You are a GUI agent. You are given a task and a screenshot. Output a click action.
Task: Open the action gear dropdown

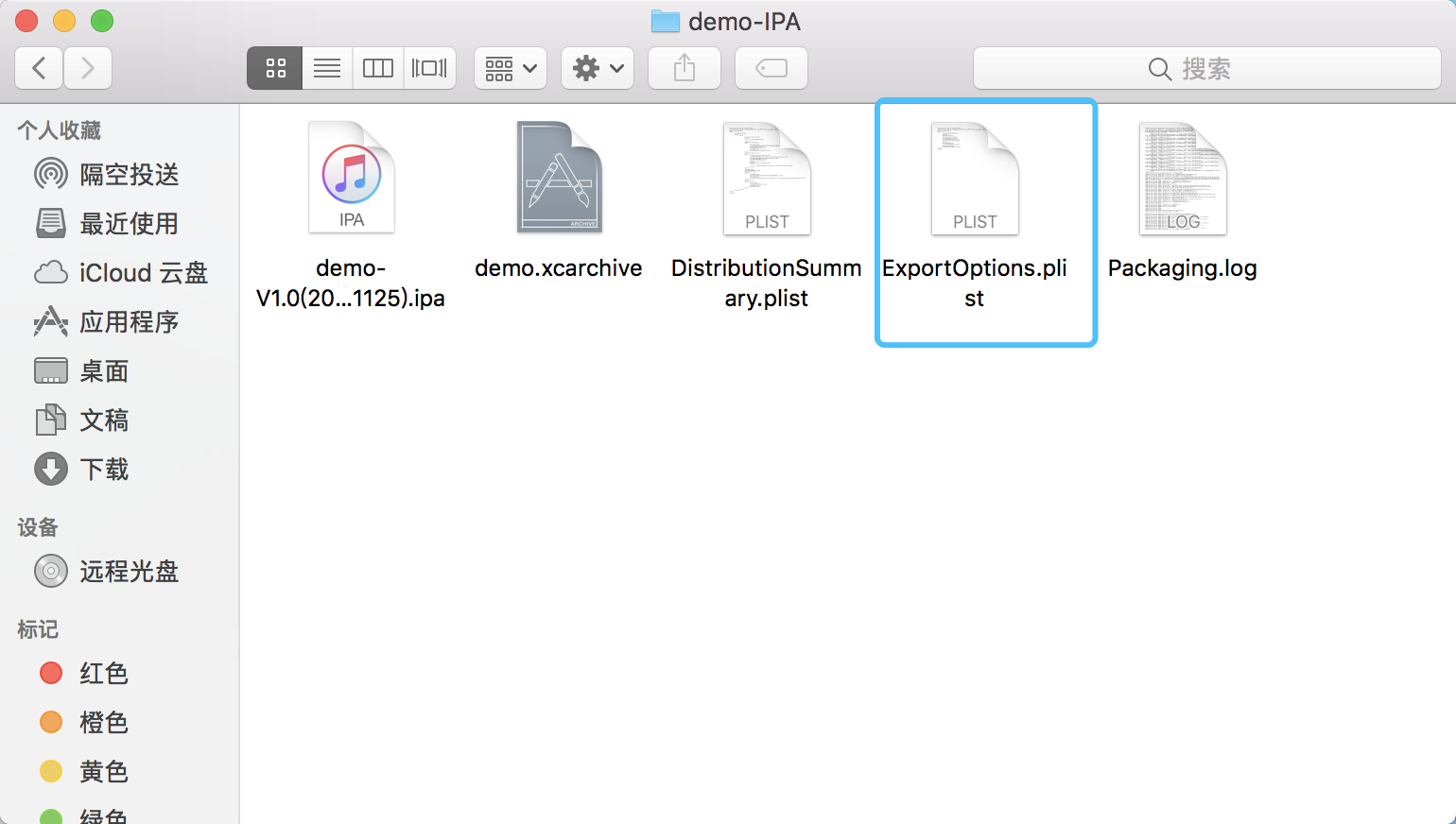coord(597,67)
